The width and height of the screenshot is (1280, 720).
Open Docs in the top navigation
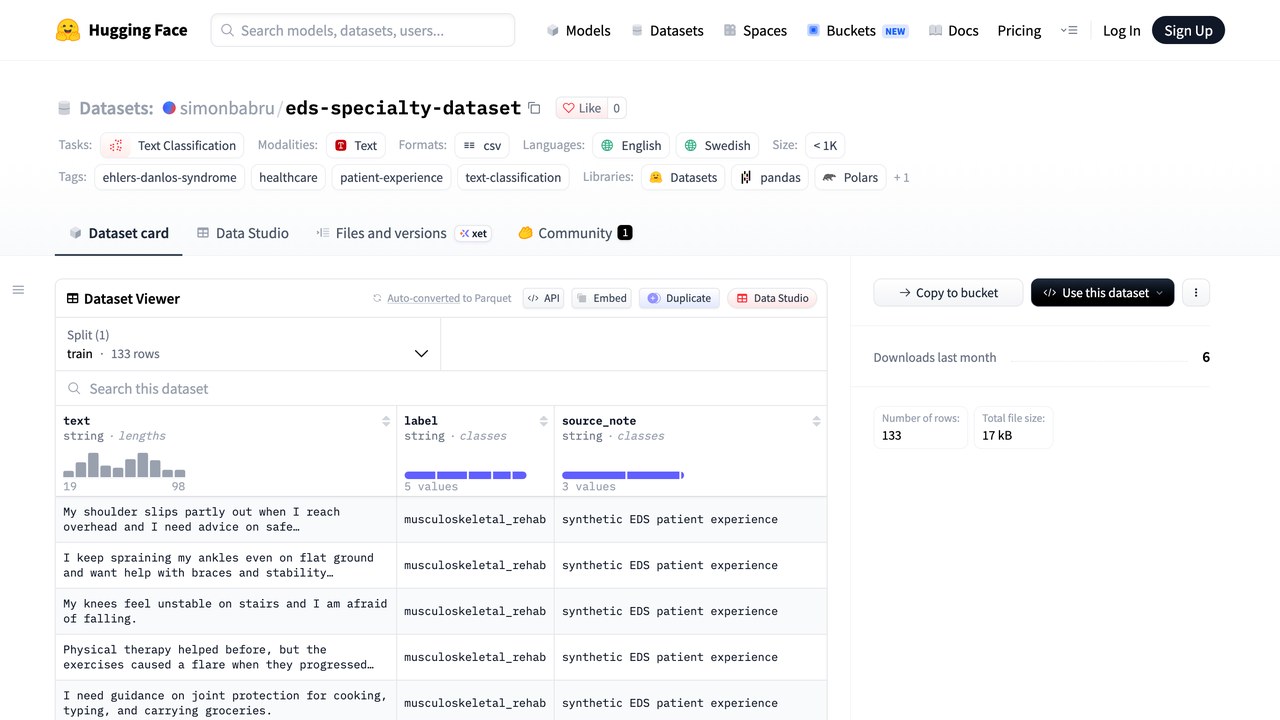point(953,31)
